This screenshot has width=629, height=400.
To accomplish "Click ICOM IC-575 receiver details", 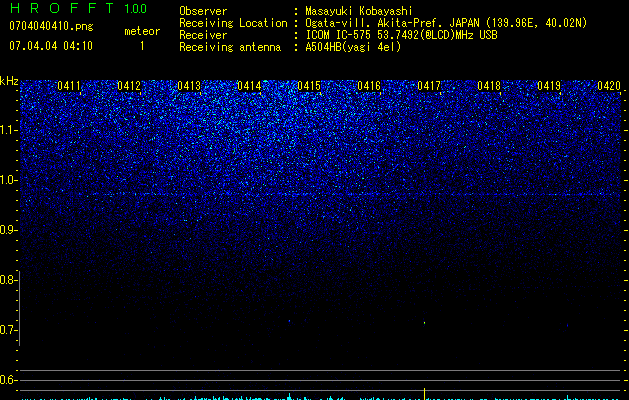I will pos(401,35).
